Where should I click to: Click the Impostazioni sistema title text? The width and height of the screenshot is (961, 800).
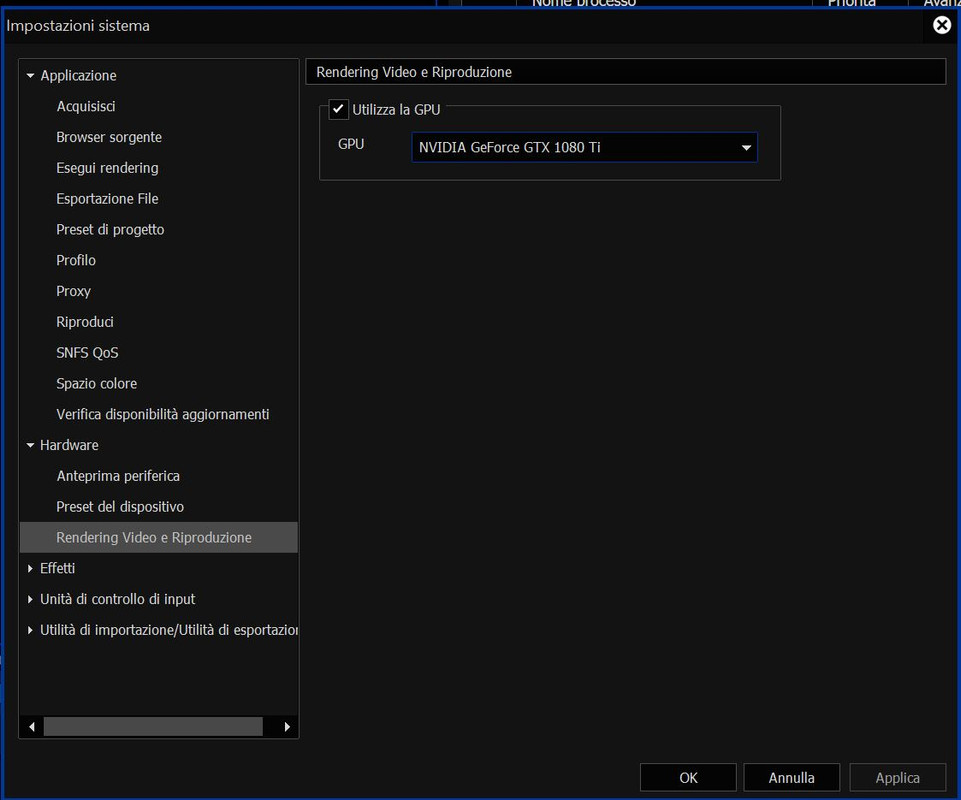(x=78, y=26)
